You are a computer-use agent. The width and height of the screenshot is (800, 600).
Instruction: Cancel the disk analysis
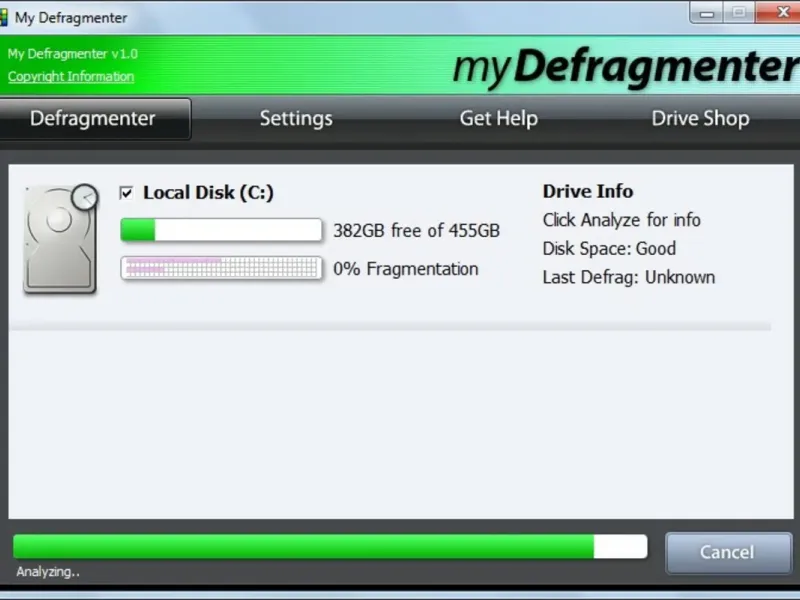coord(729,553)
